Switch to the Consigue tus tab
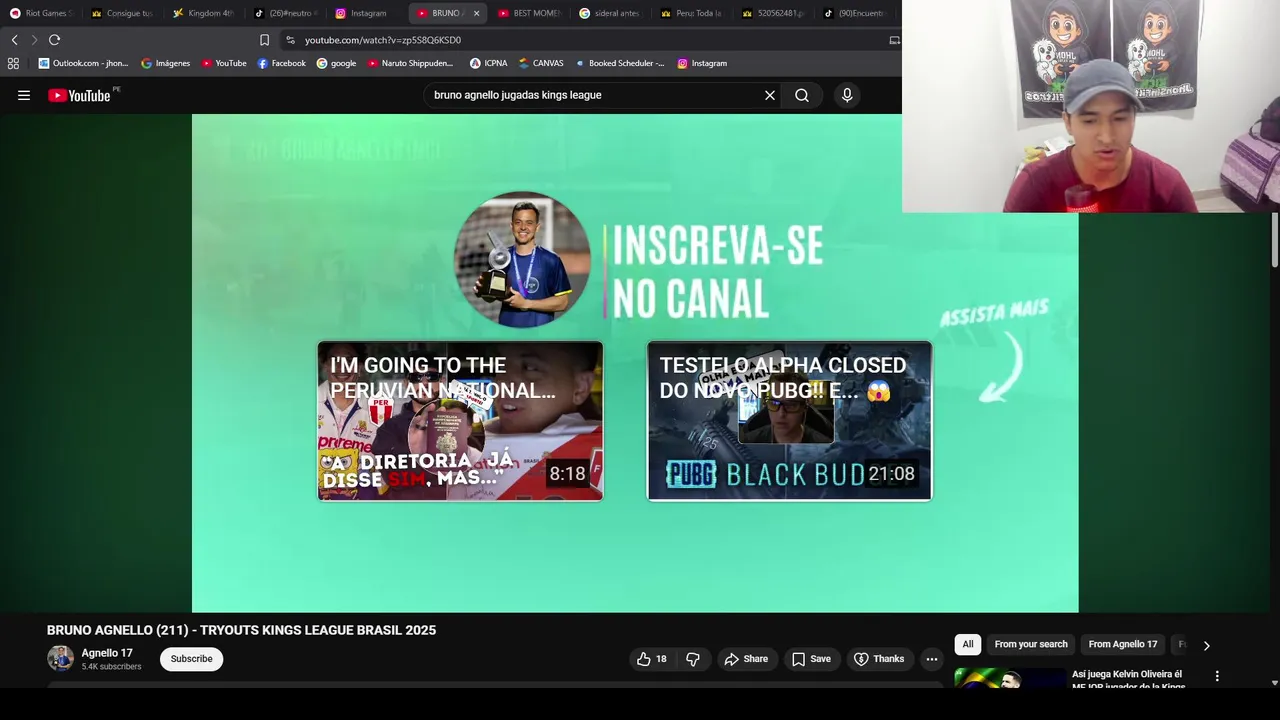 122,13
